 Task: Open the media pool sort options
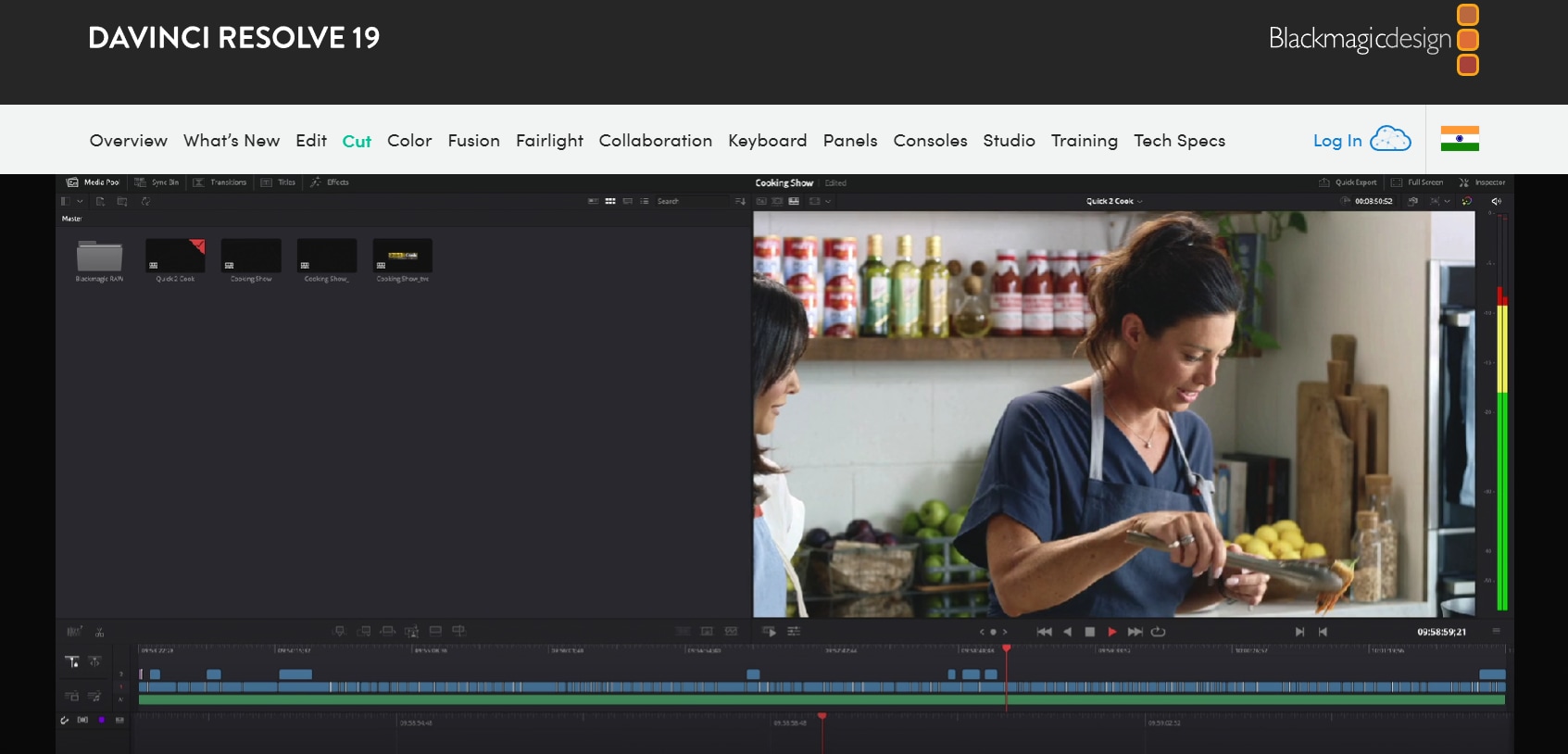[740, 201]
